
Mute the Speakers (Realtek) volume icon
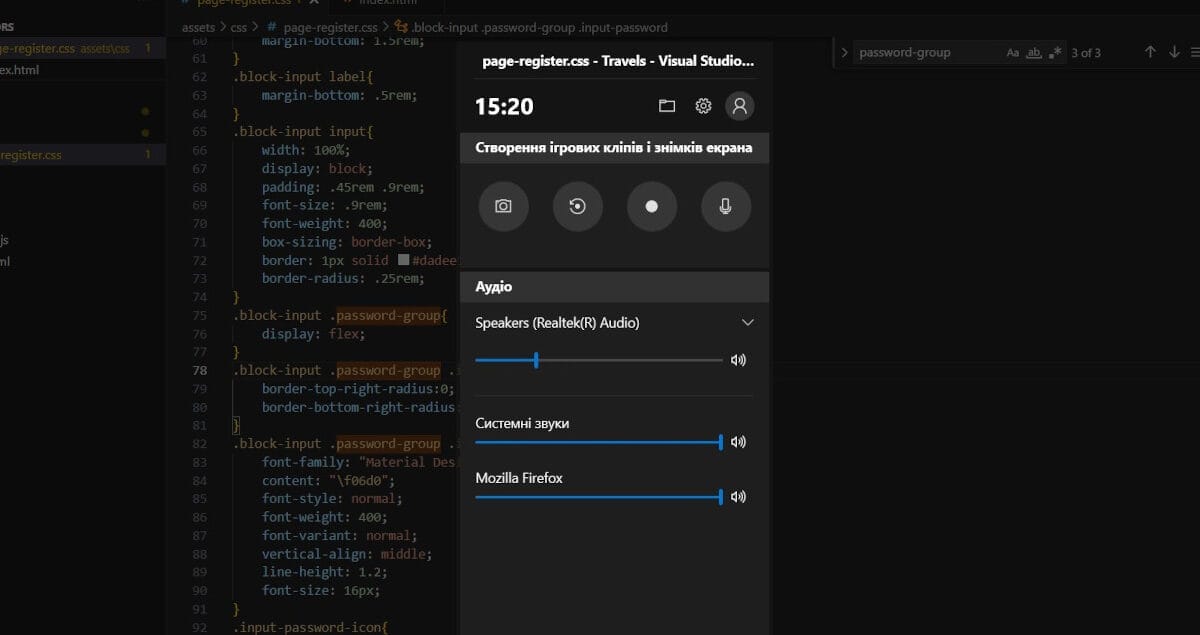coord(738,360)
